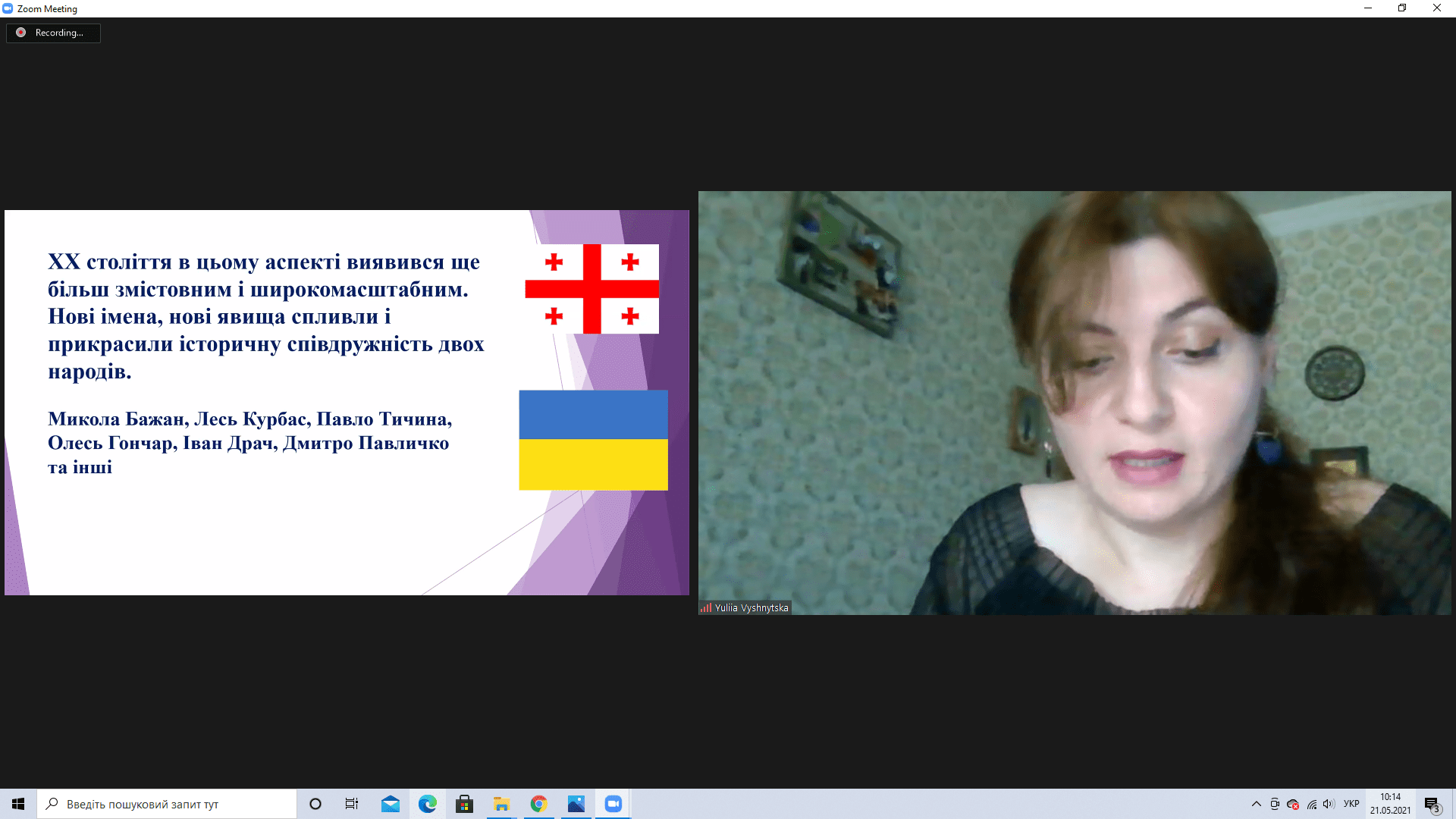Open the notification center with 3 alerts
This screenshot has height=819, width=1456.
tap(1432, 805)
